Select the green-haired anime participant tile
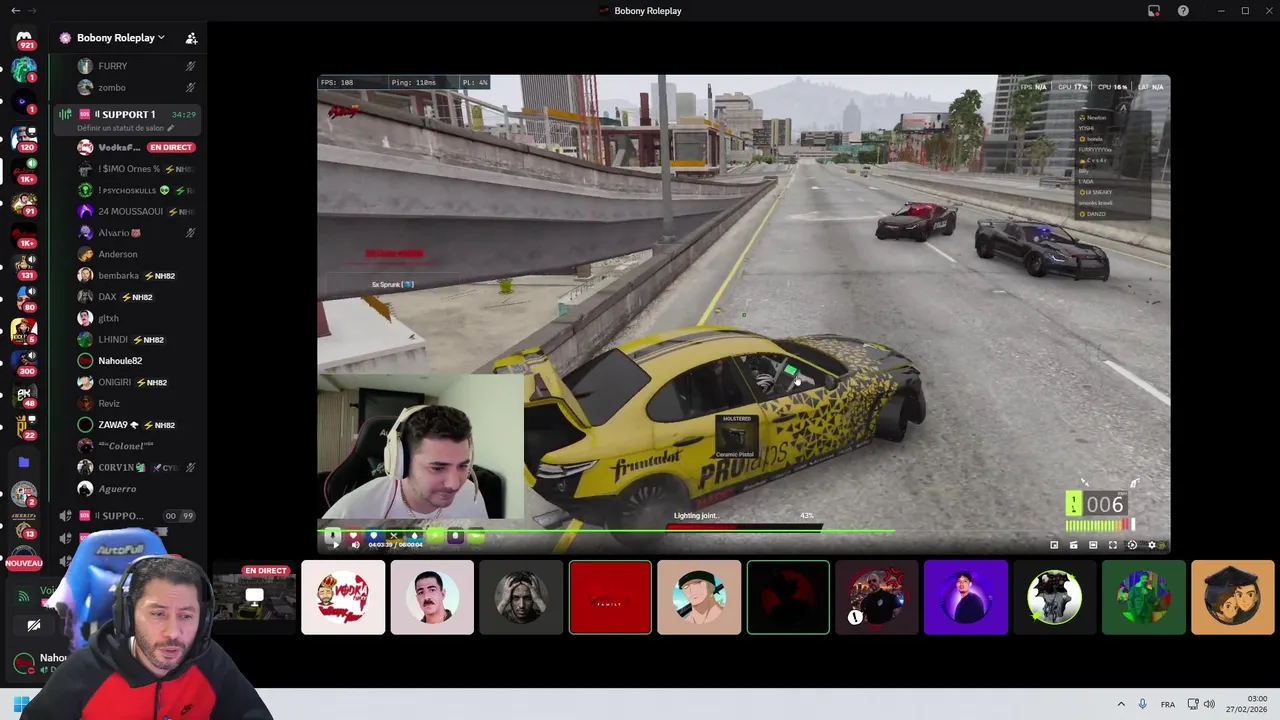1280x720 pixels. coord(699,597)
